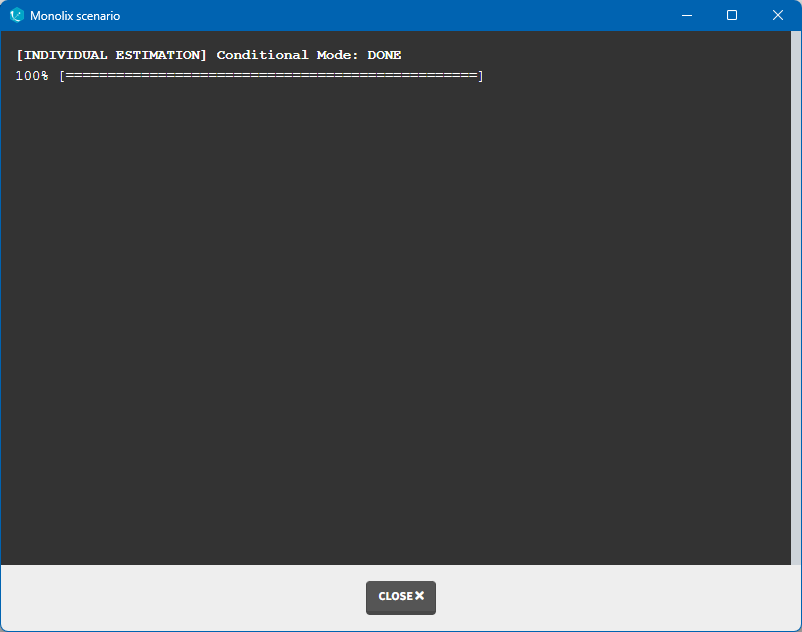802x632 pixels.
Task: Click the light gray footer left of CLOSE
Action: coord(180,597)
